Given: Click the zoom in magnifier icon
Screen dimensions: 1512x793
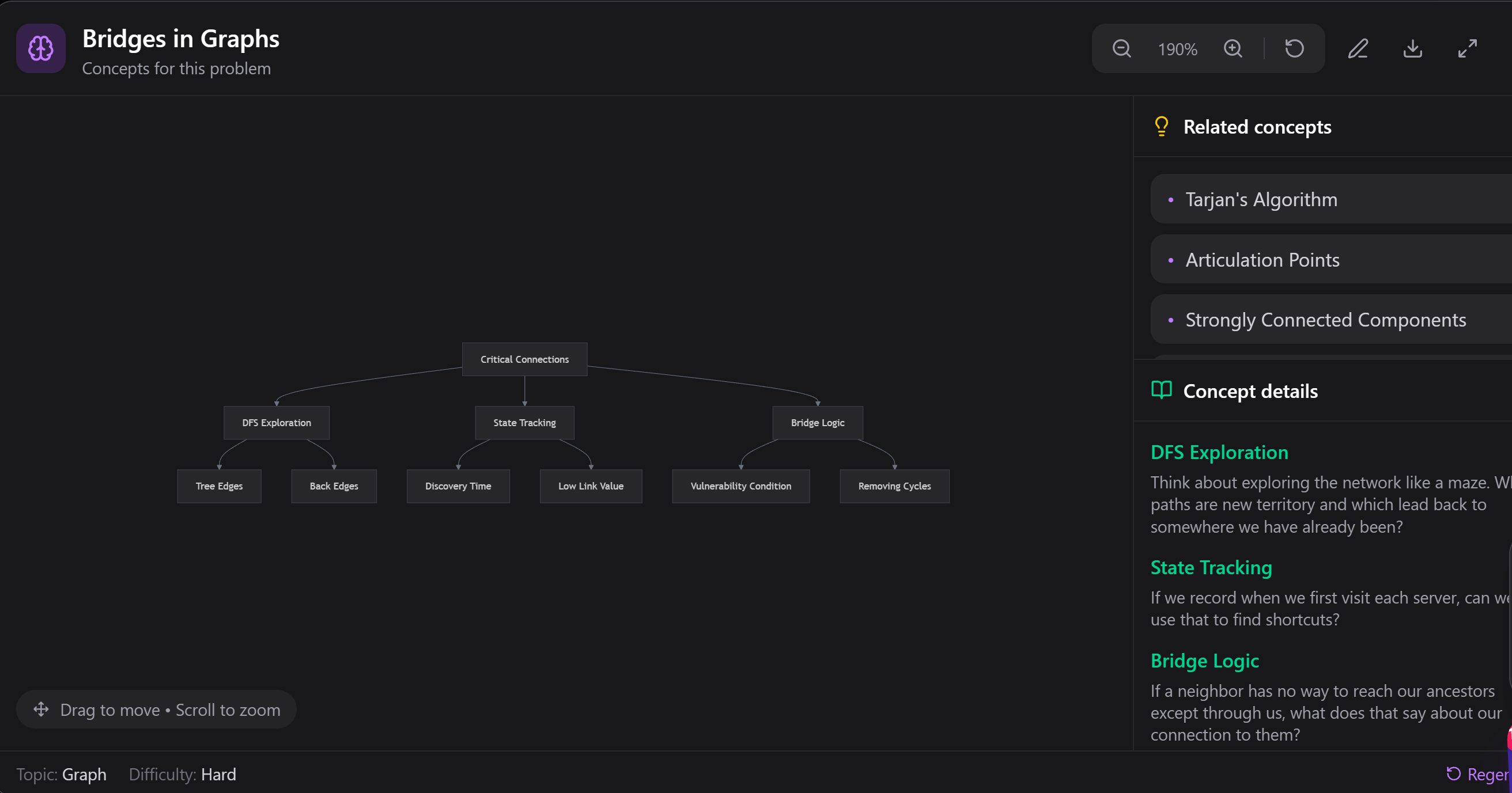Looking at the screenshot, I should point(1233,49).
